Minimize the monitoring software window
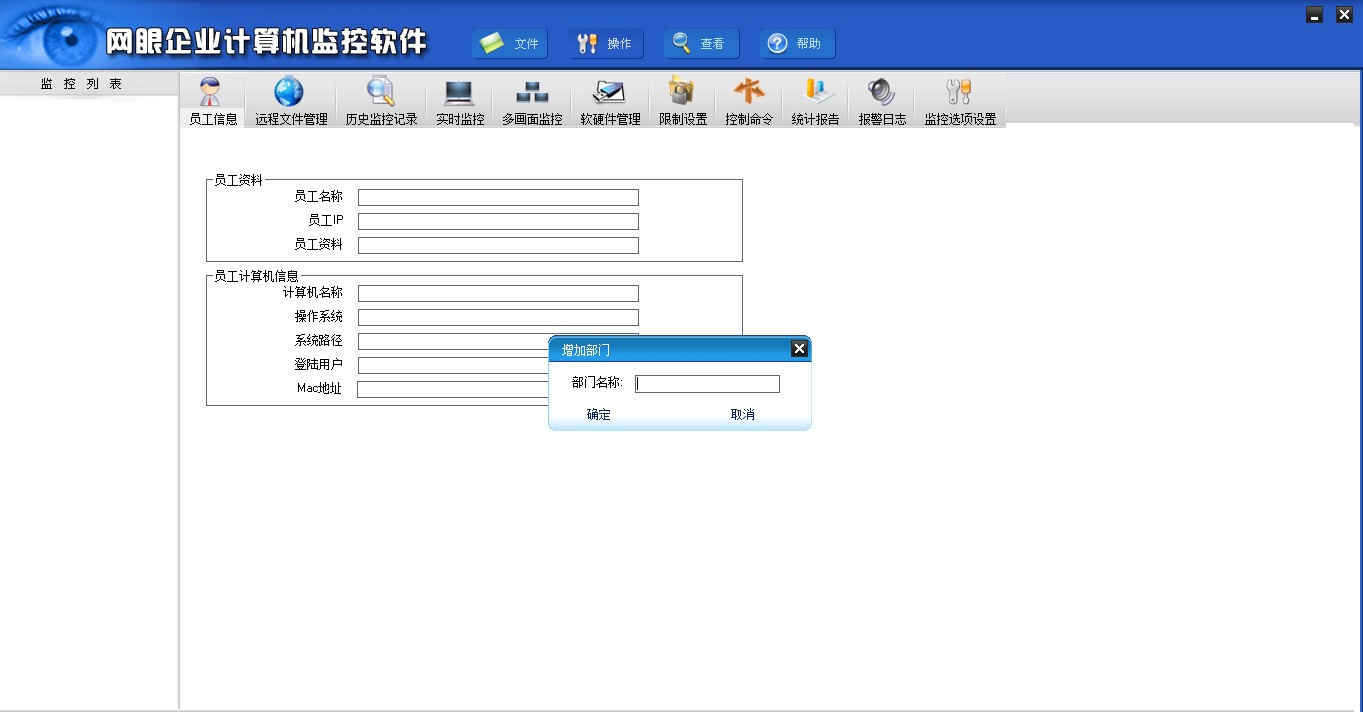Screen dimensions: 1363x712 (1315, 15)
